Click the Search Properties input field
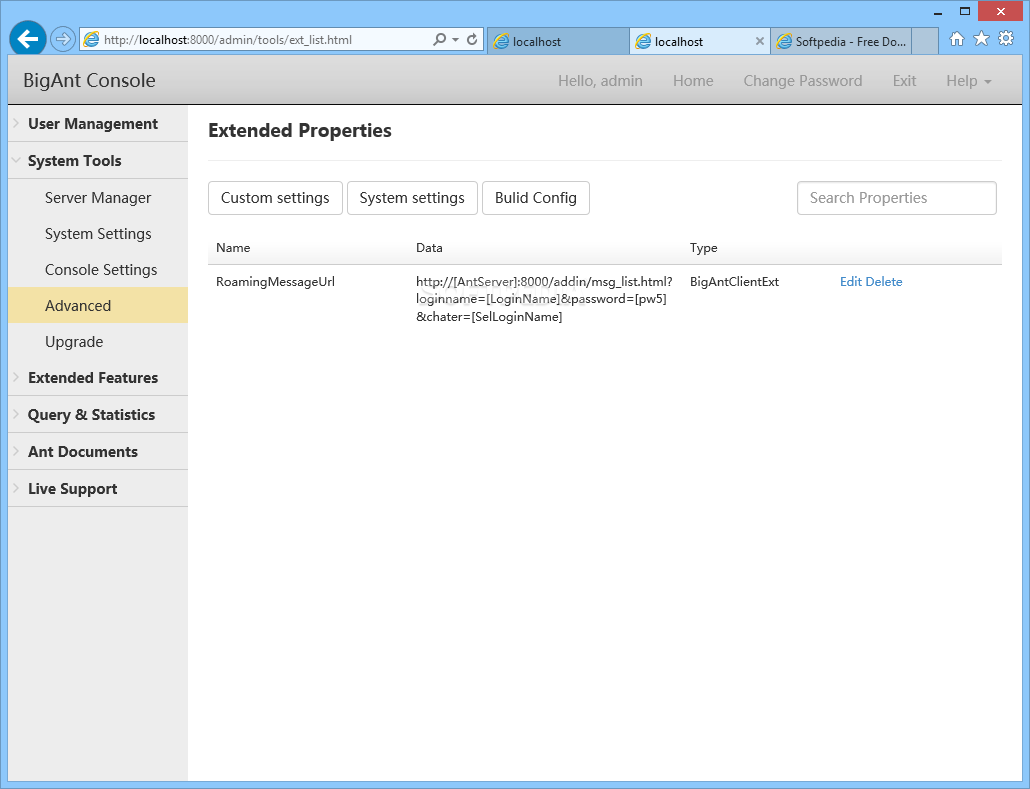 pos(897,198)
